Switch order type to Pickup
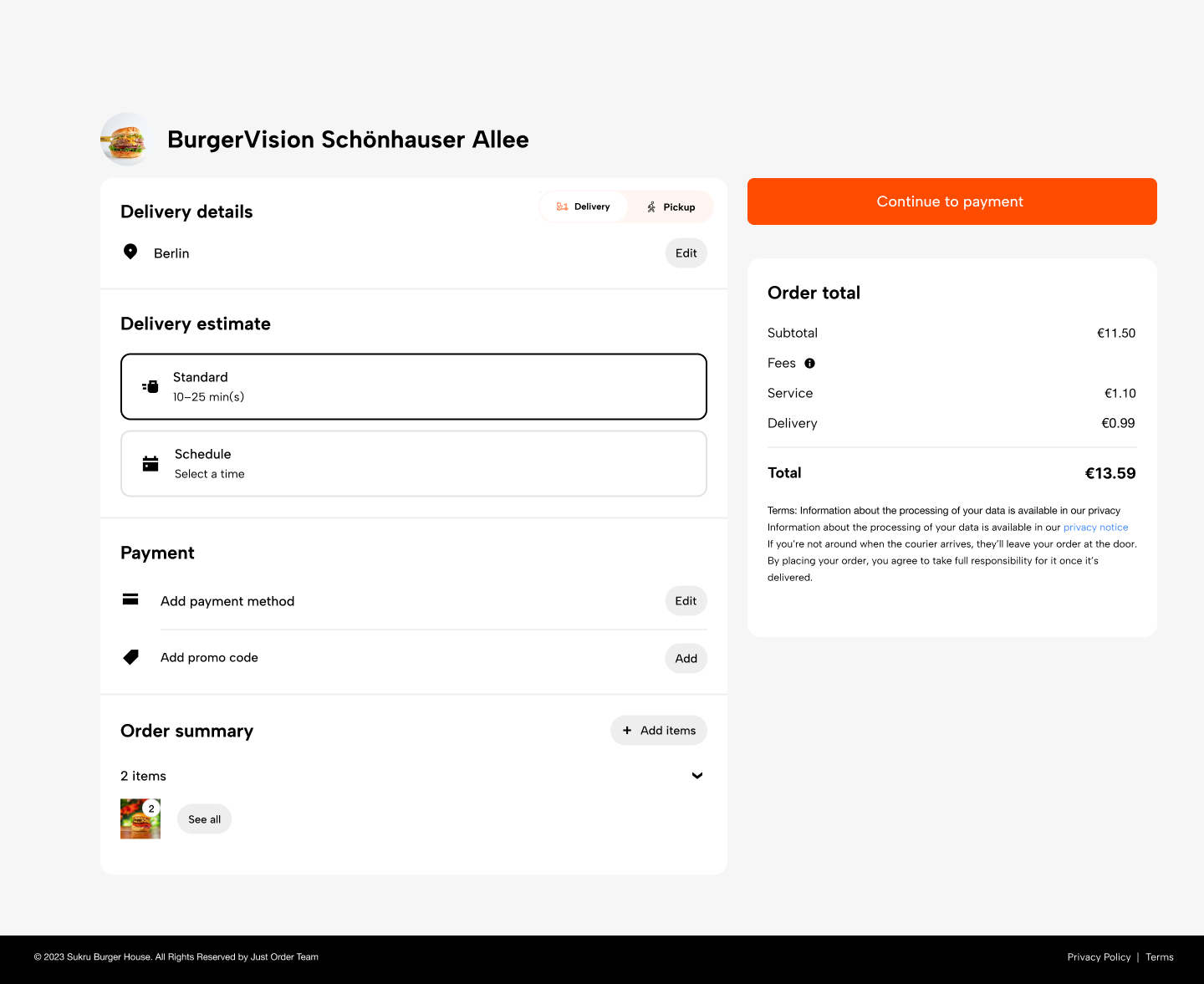Viewport: 1204px width, 984px height. tap(671, 206)
